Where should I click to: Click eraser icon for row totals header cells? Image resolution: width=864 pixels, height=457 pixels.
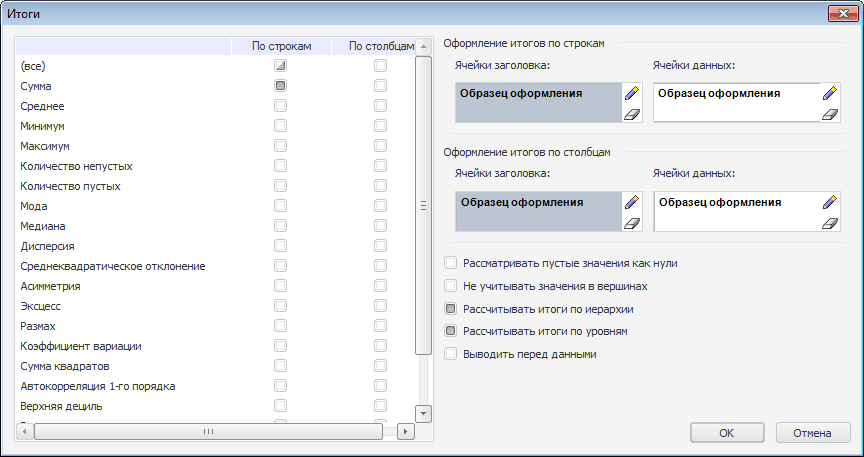click(631, 115)
